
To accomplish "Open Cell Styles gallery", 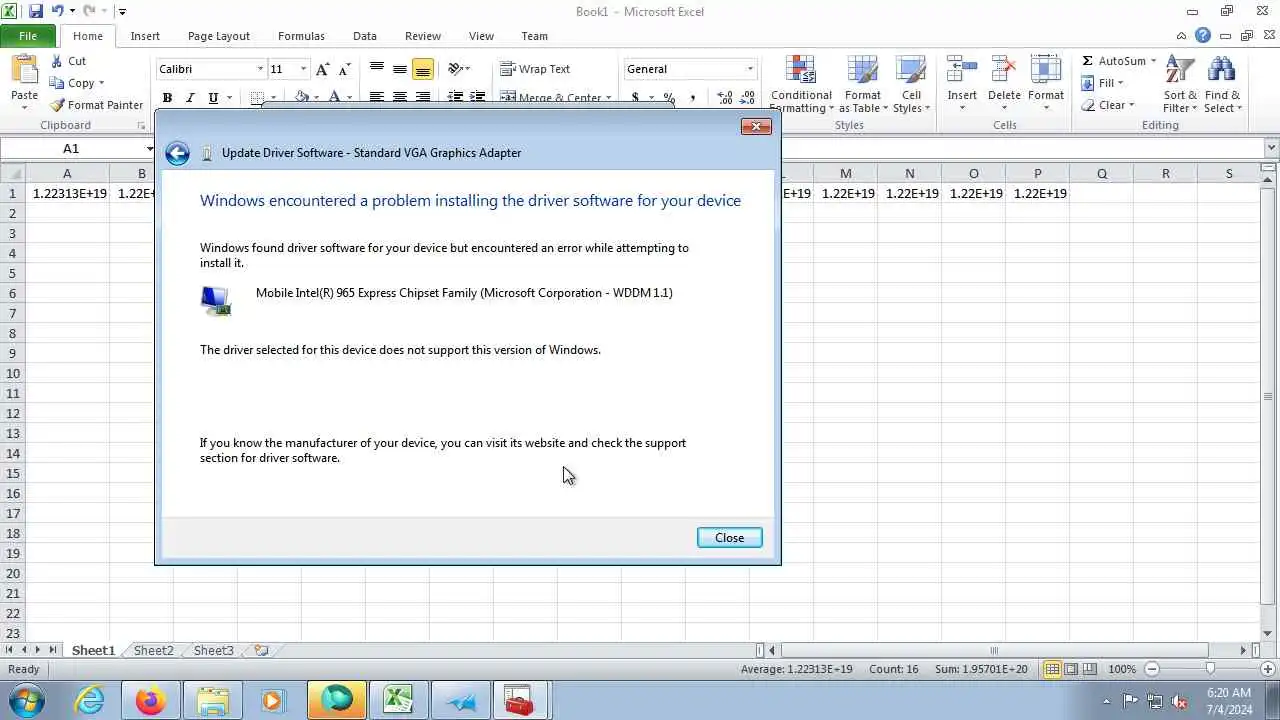I will pyautogui.click(x=911, y=84).
